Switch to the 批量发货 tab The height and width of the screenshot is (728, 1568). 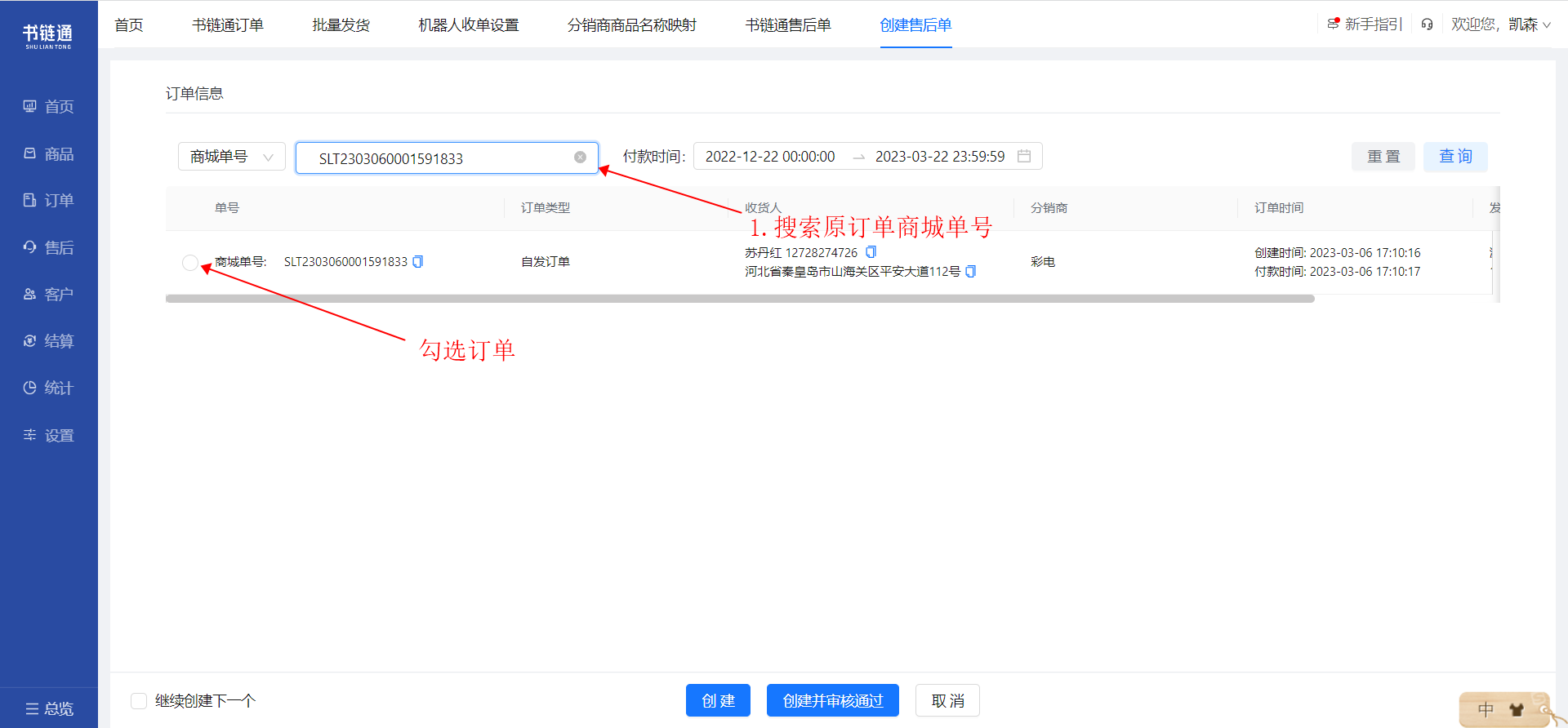pos(341,25)
